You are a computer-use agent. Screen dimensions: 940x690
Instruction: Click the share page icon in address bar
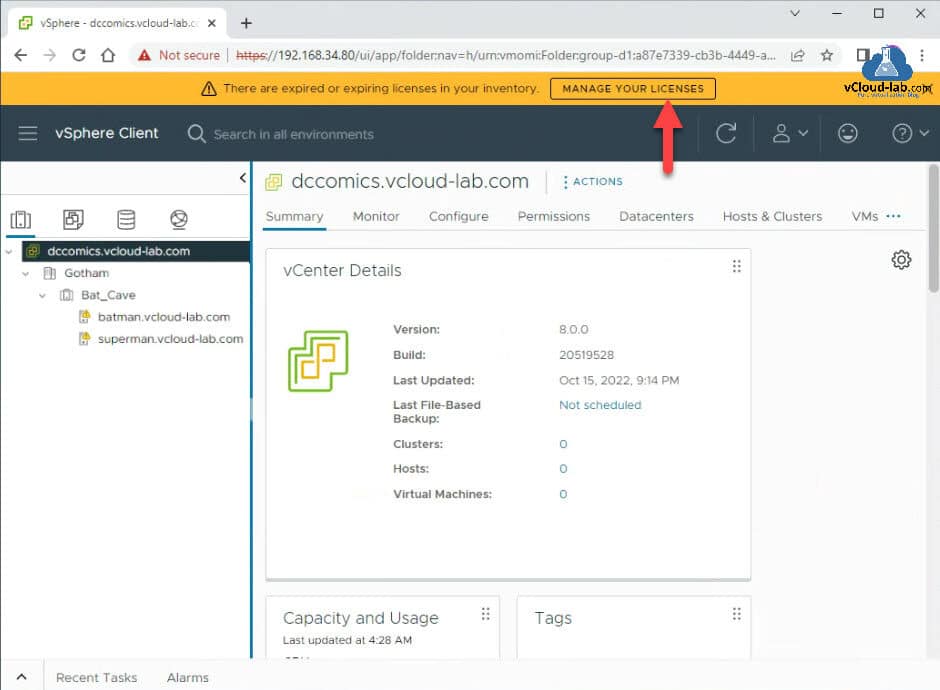[797, 55]
